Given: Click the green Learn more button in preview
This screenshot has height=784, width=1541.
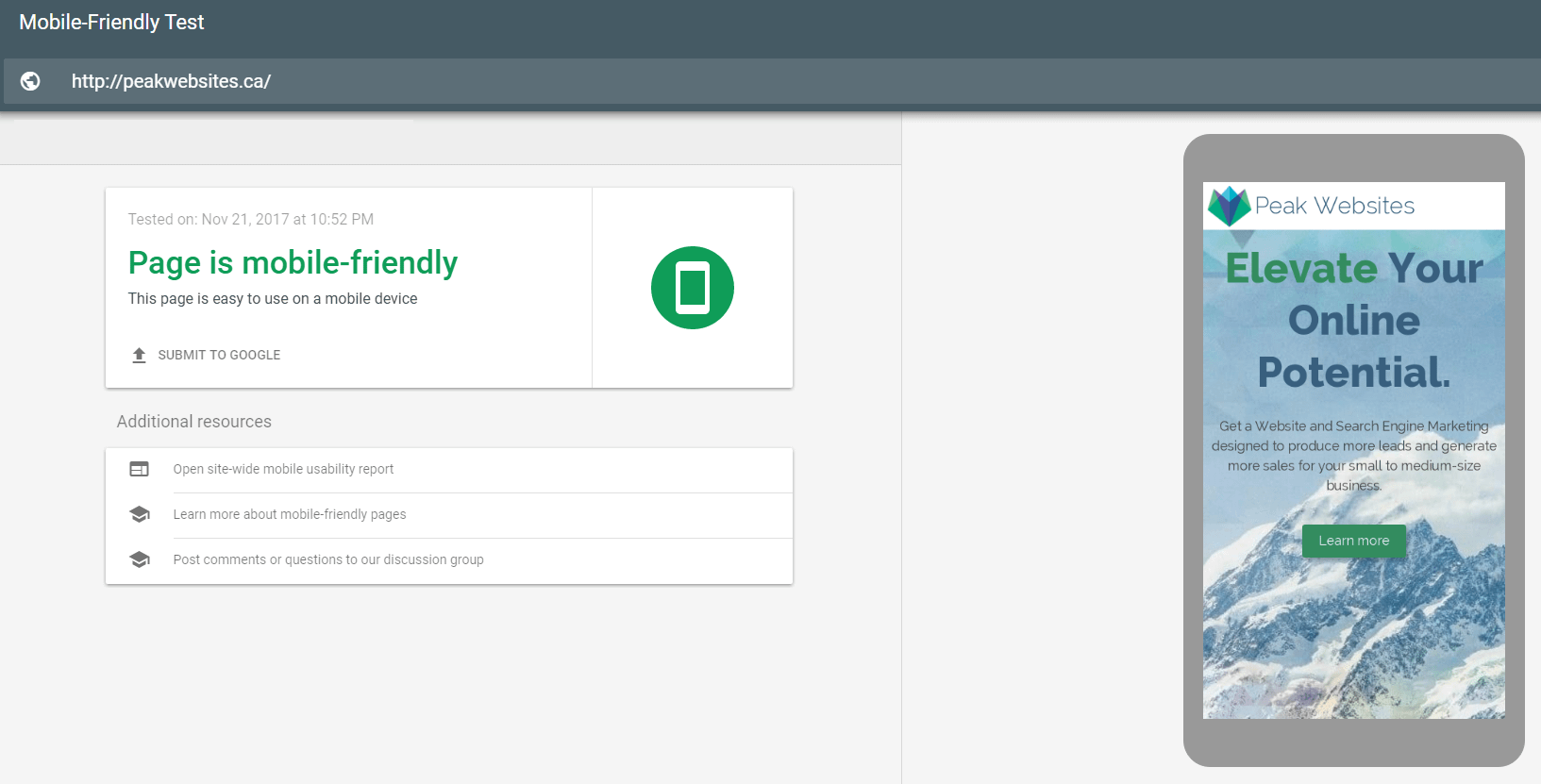Looking at the screenshot, I should coord(1354,541).
